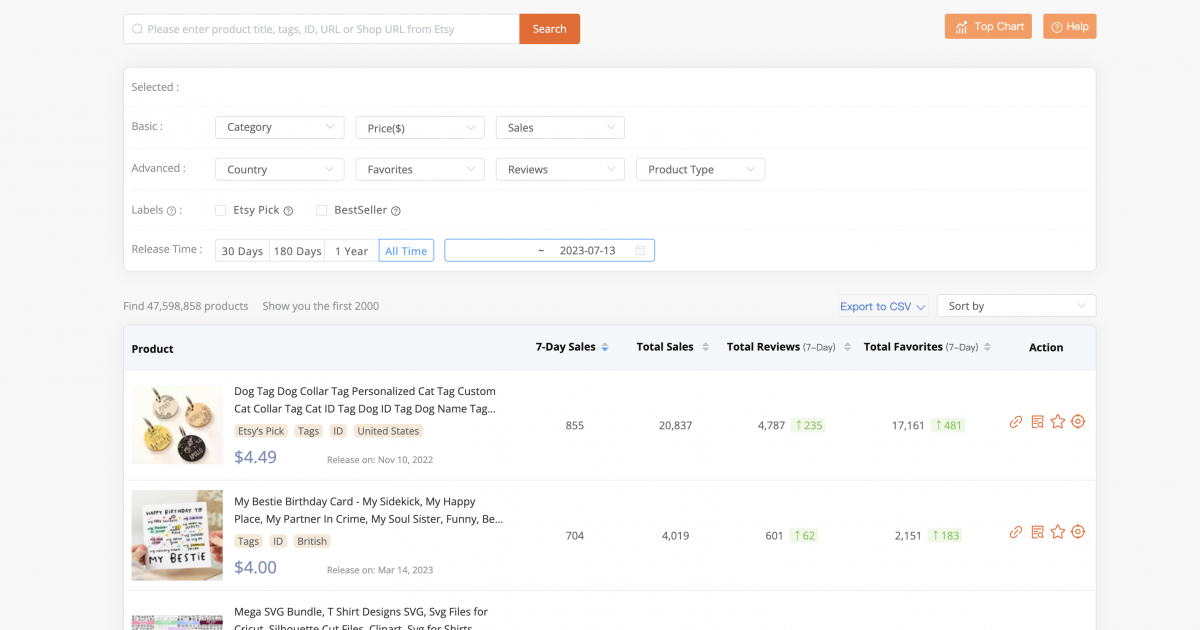This screenshot has height=630, width=1200.
Task: Click the product analysis icon for My Bestie card
Action: tap(1037, 532)
